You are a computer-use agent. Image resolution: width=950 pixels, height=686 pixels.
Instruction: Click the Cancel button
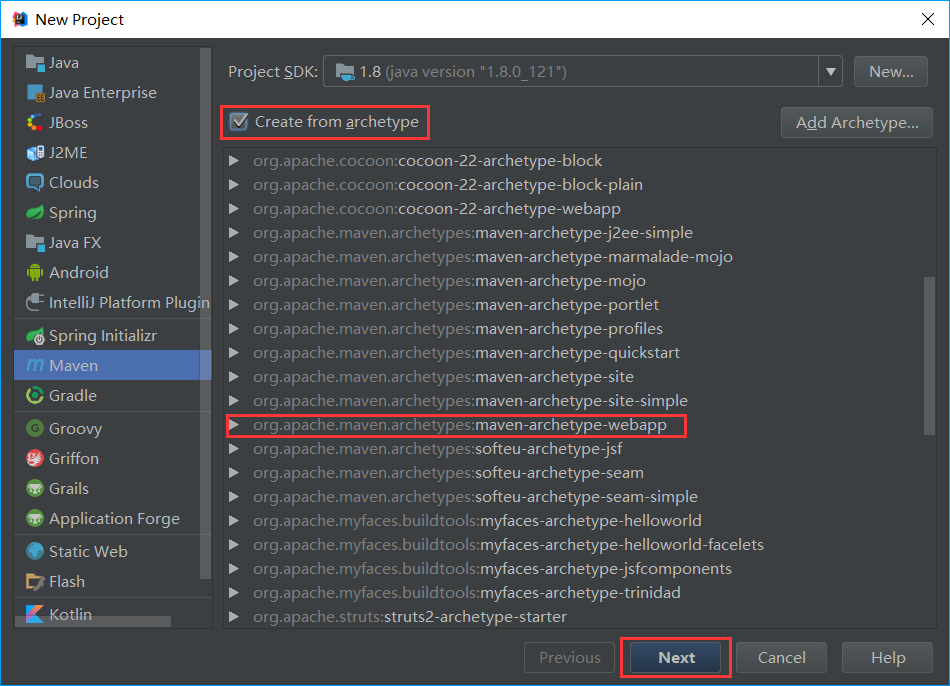782,658
